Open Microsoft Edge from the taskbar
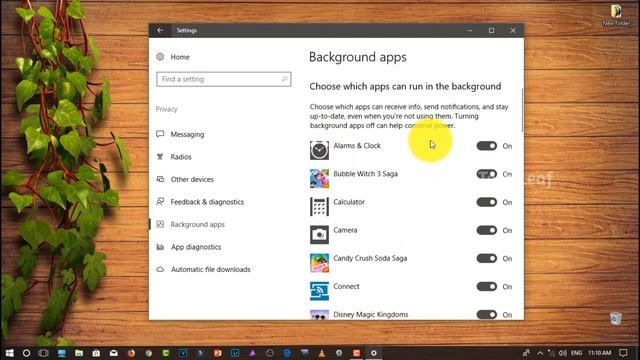Viewport: 640px width, 360px height. 287,353
